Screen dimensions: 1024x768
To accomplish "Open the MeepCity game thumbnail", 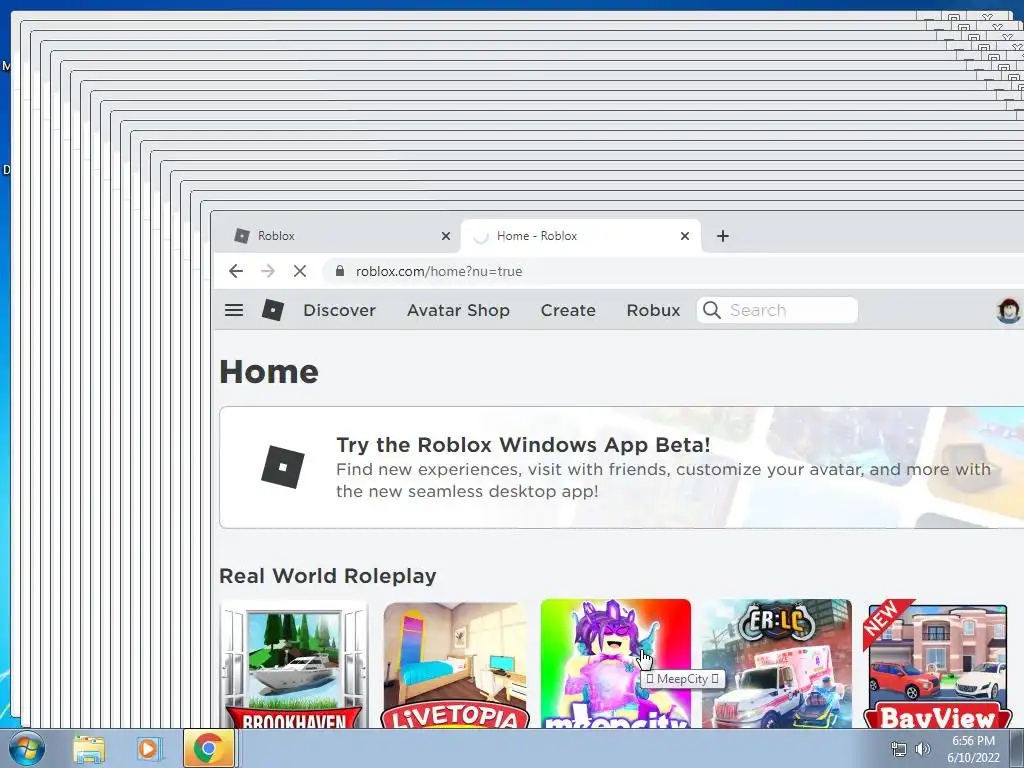I will point(615,664).
